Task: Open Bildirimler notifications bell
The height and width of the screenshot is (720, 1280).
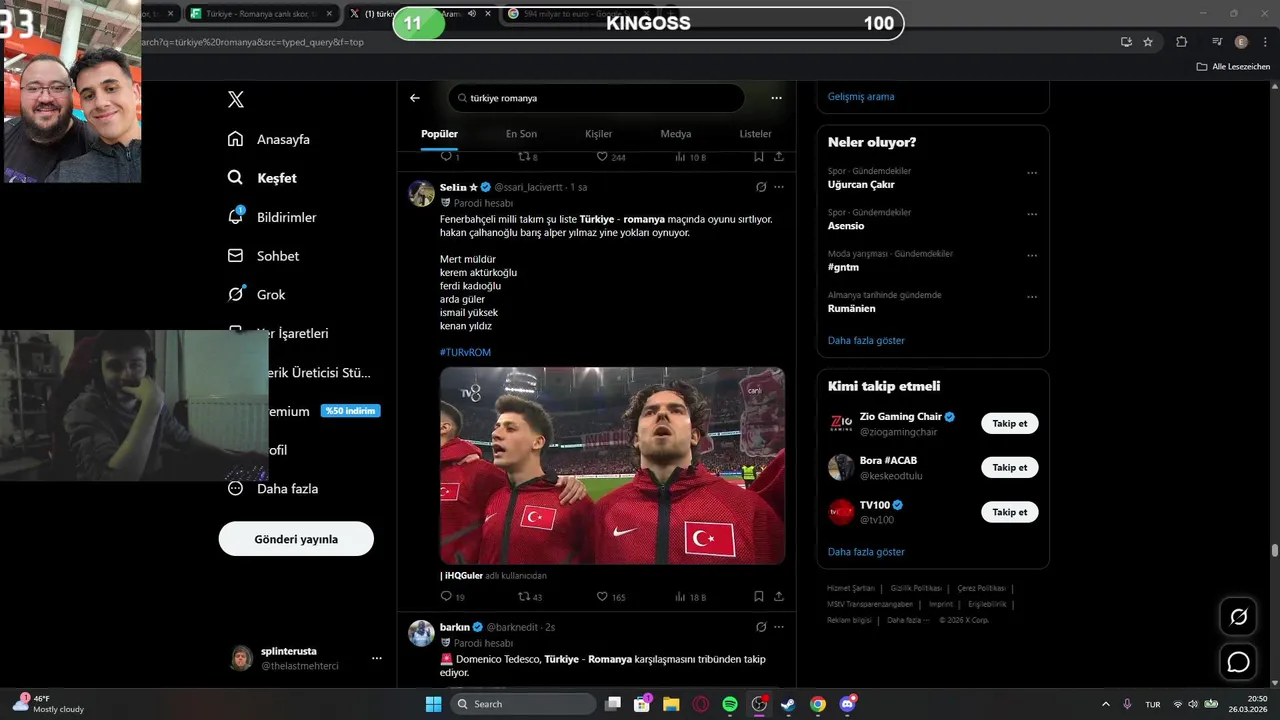Action: point(272,217)
